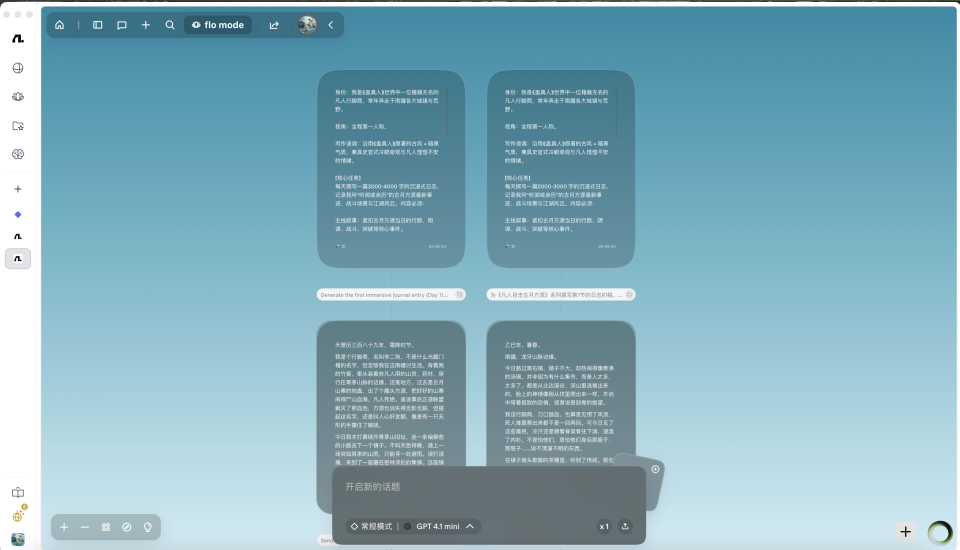The height and width of the screenshot is (550, 960).
Task: Click the profile picture at sidebar bottom
Action: tap(18, 539)
